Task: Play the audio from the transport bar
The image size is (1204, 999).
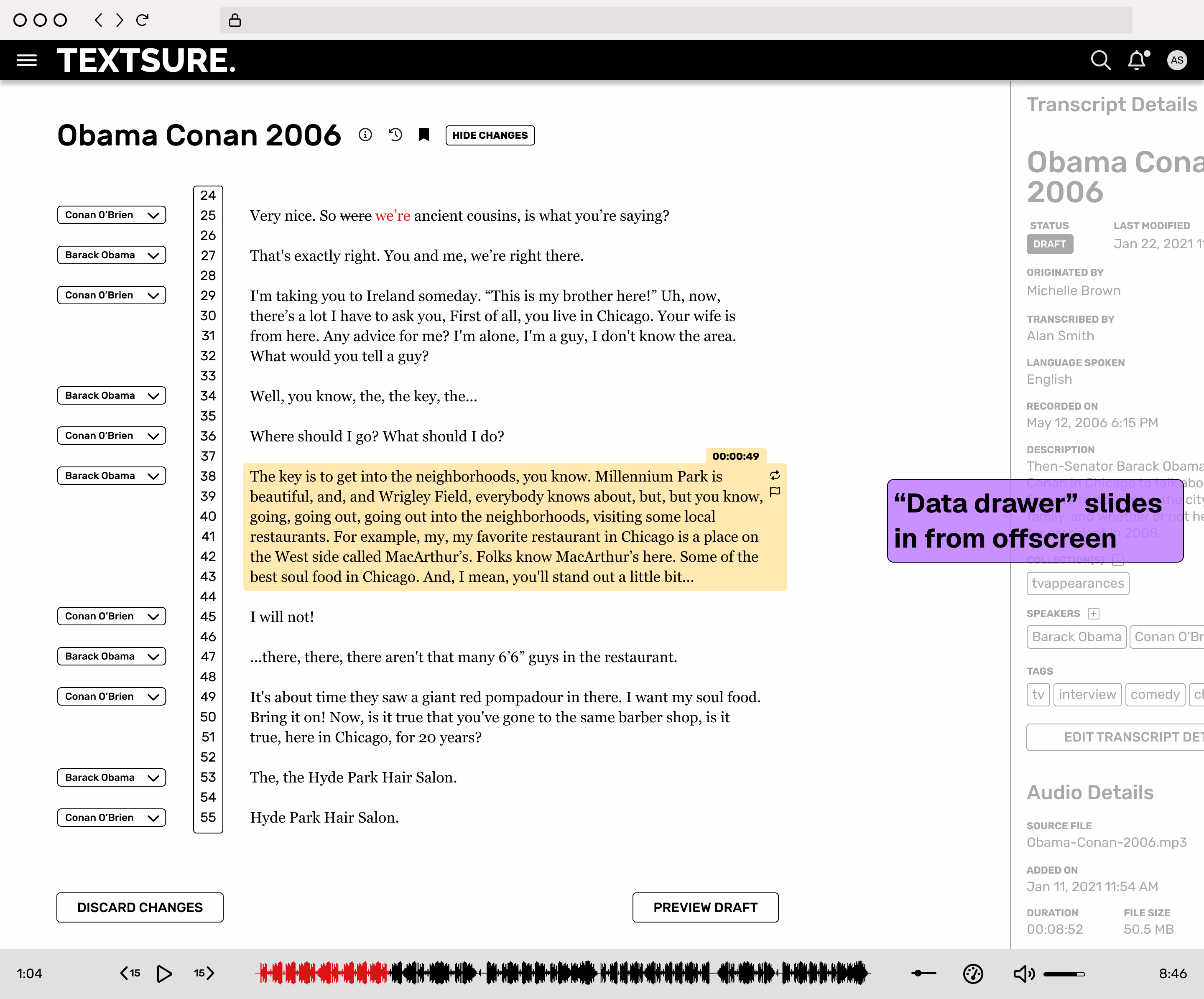Action: click(x=165, y=973)
